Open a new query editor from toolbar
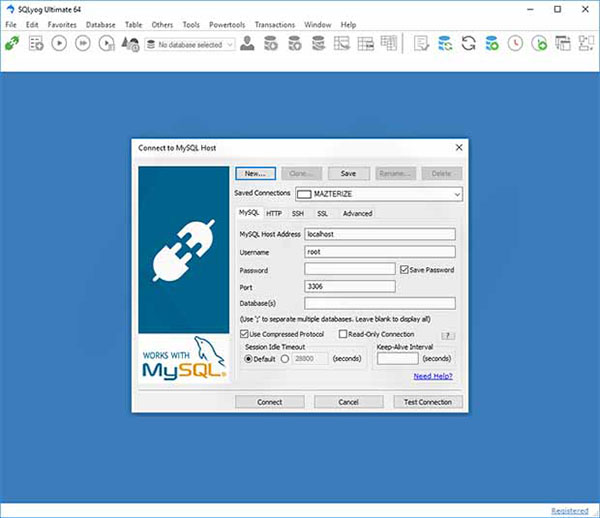 point(36,43)
